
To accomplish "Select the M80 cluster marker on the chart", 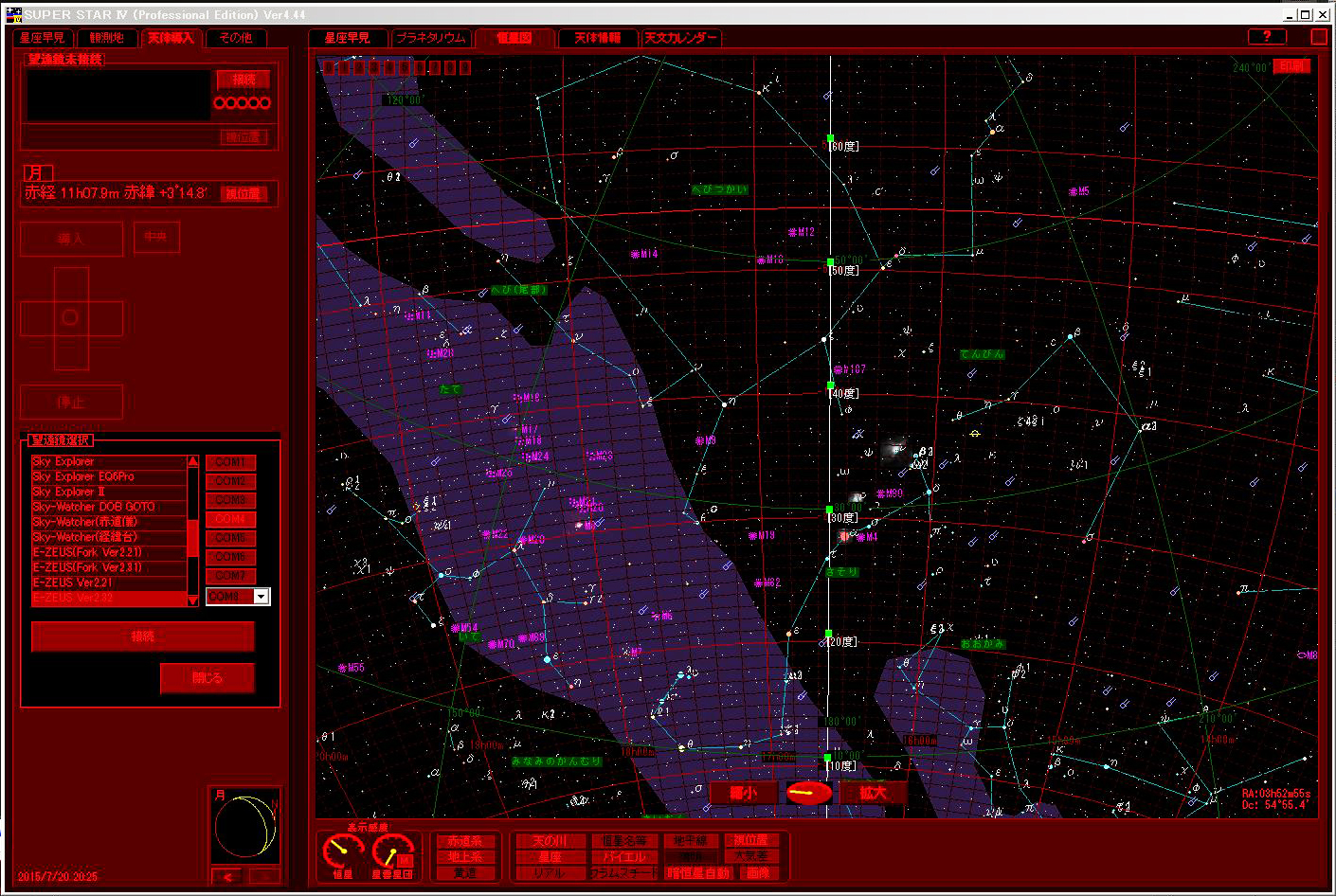I will 889,493.
